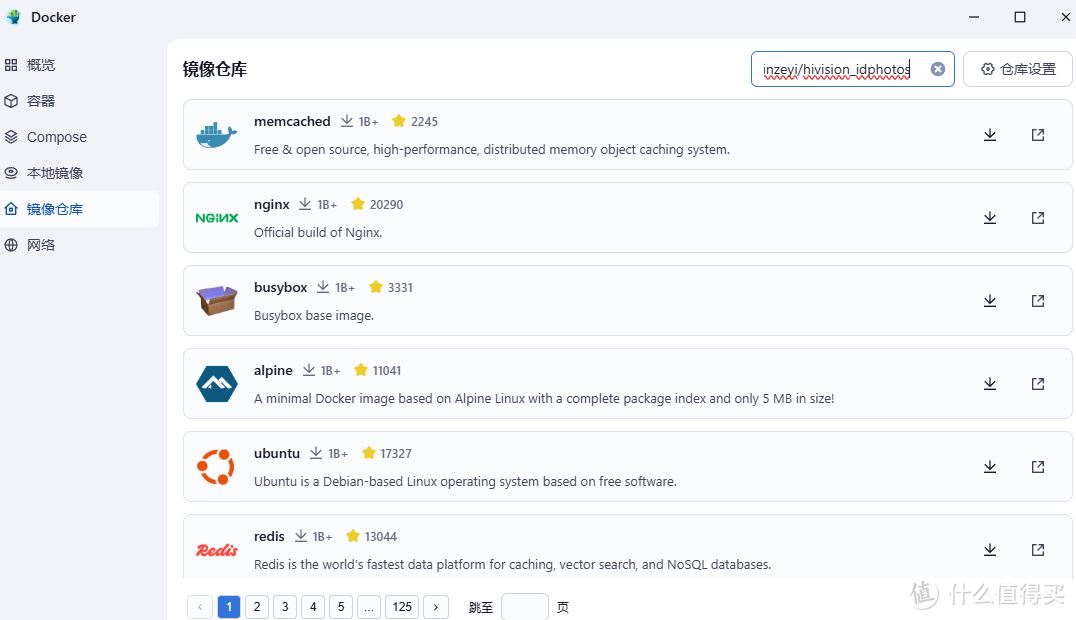
Task: Select page 1 in pagination
Action: click(x=229, y=607)
